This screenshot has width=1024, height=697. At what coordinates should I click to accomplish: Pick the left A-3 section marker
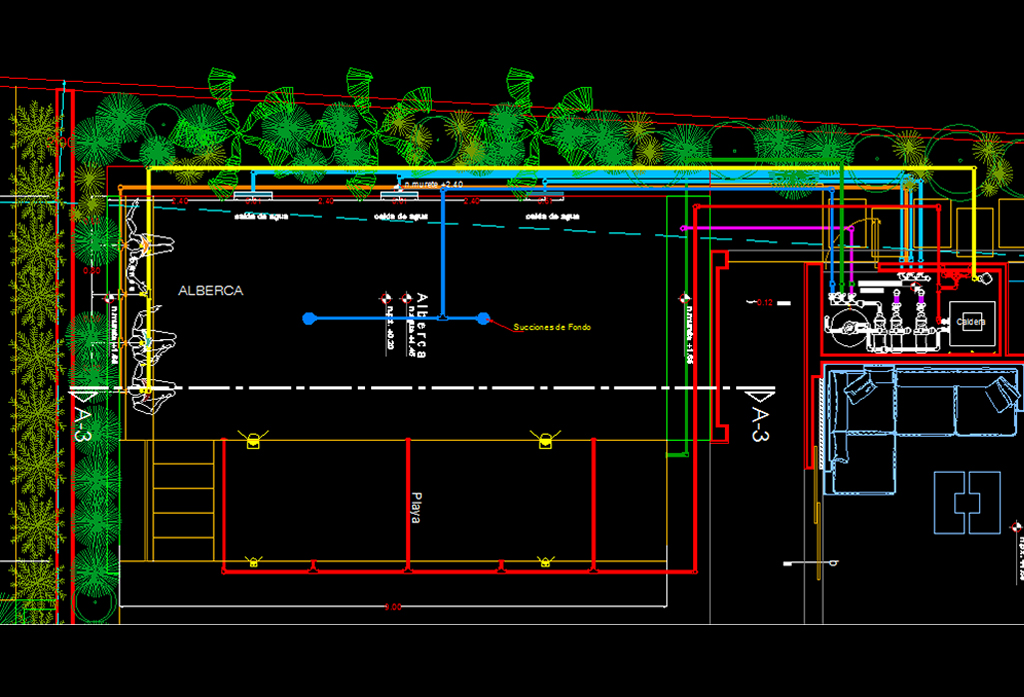(x=84, y=420)
